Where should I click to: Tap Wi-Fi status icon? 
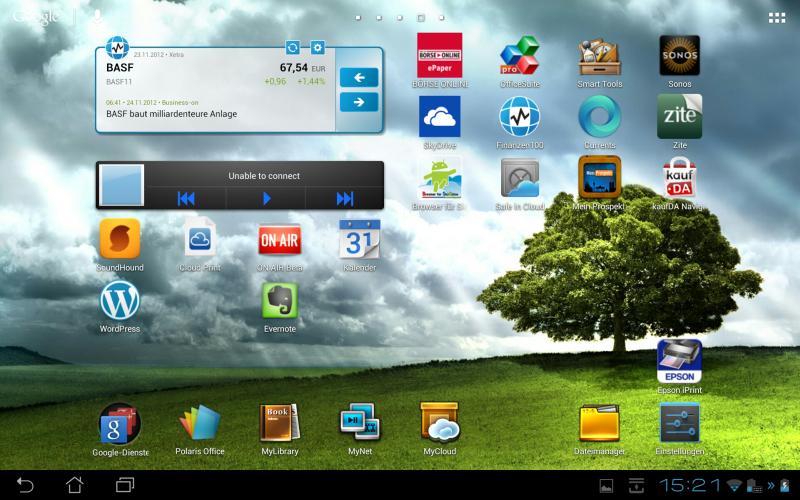point(734,485)
